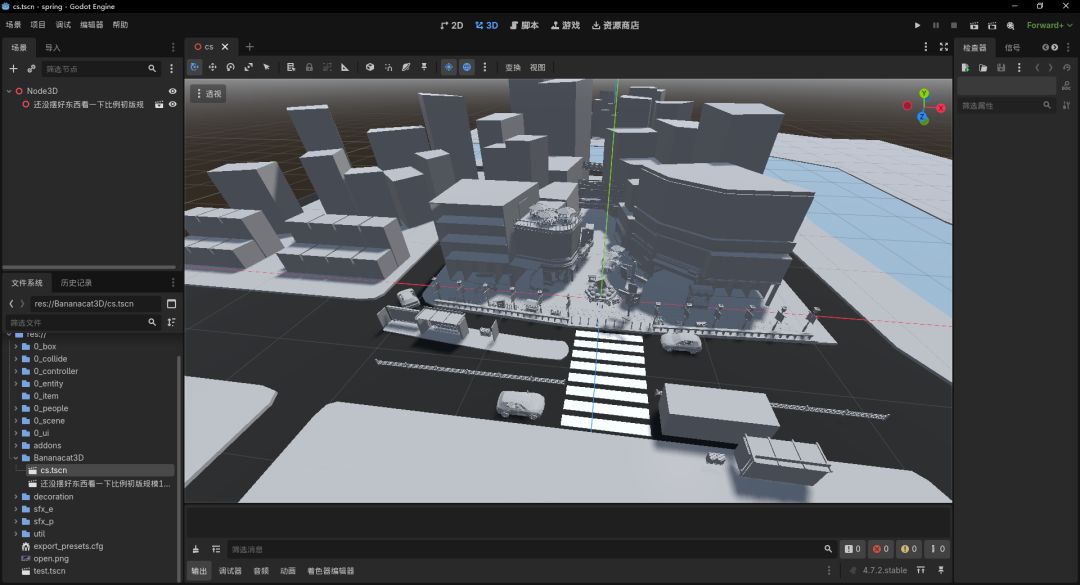Select the Move mode tool in 3D toolbar

[x=212, y=67]
